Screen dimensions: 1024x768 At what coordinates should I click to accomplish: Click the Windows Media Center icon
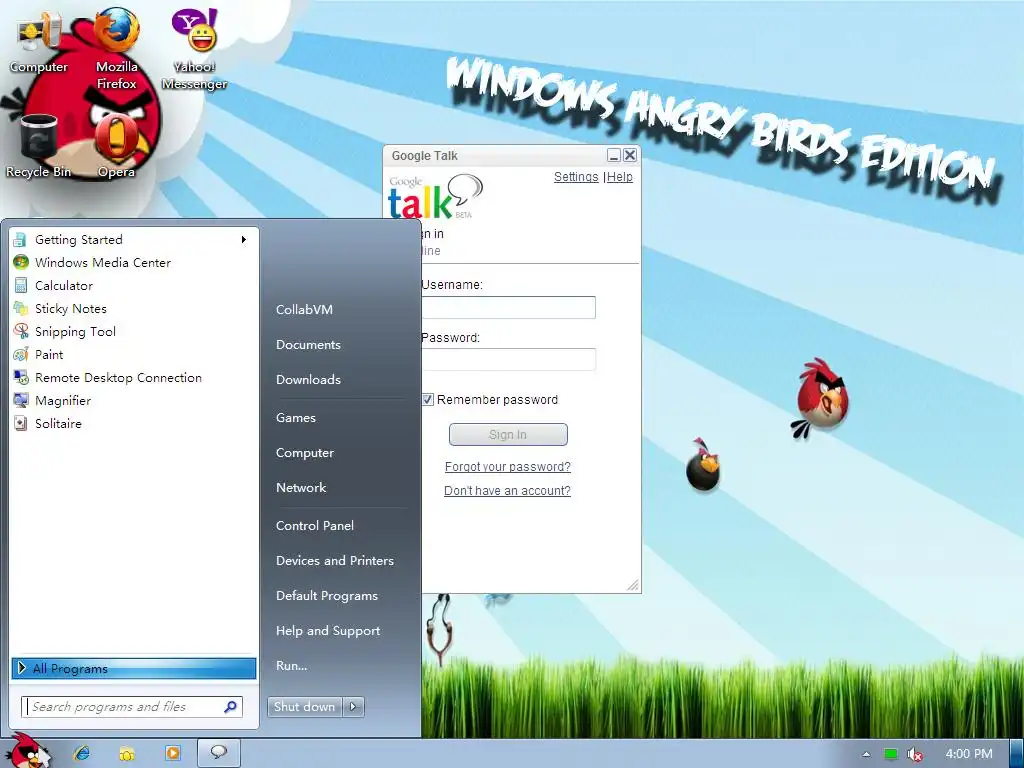click(x=21, y=263)
